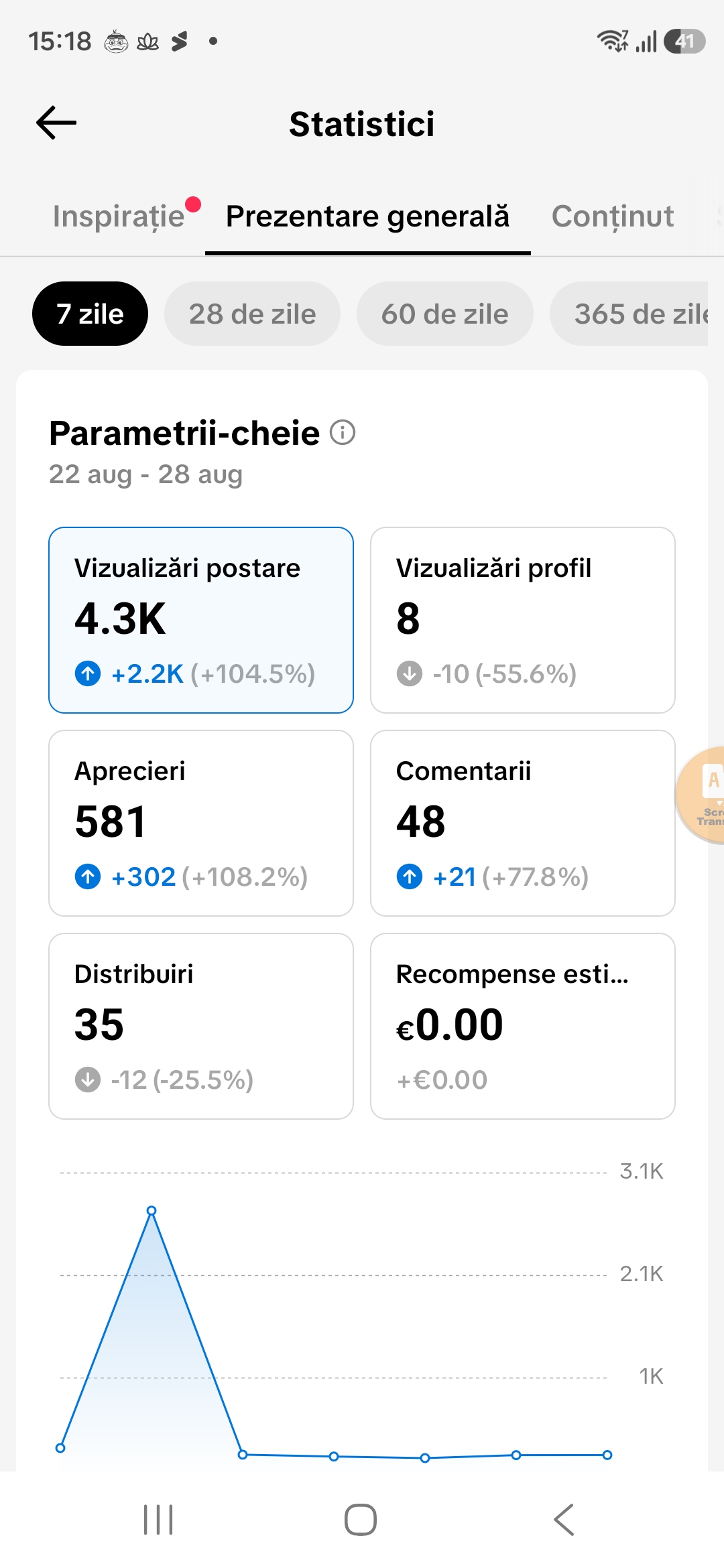
Task: Open the Parametrii-cheie info icon
Action: 343,433
